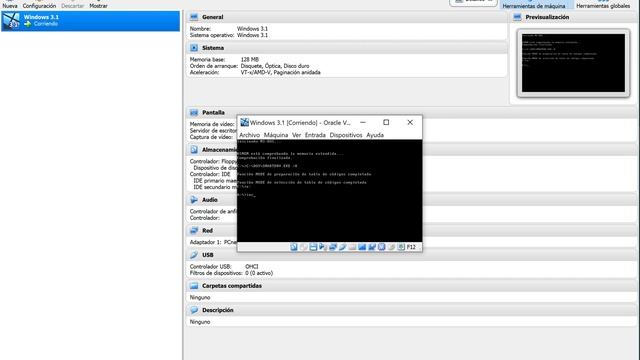Screen dimensions: 640x360
Task: Click the Previsualización section monitor icon
Action: coord(517,17)
